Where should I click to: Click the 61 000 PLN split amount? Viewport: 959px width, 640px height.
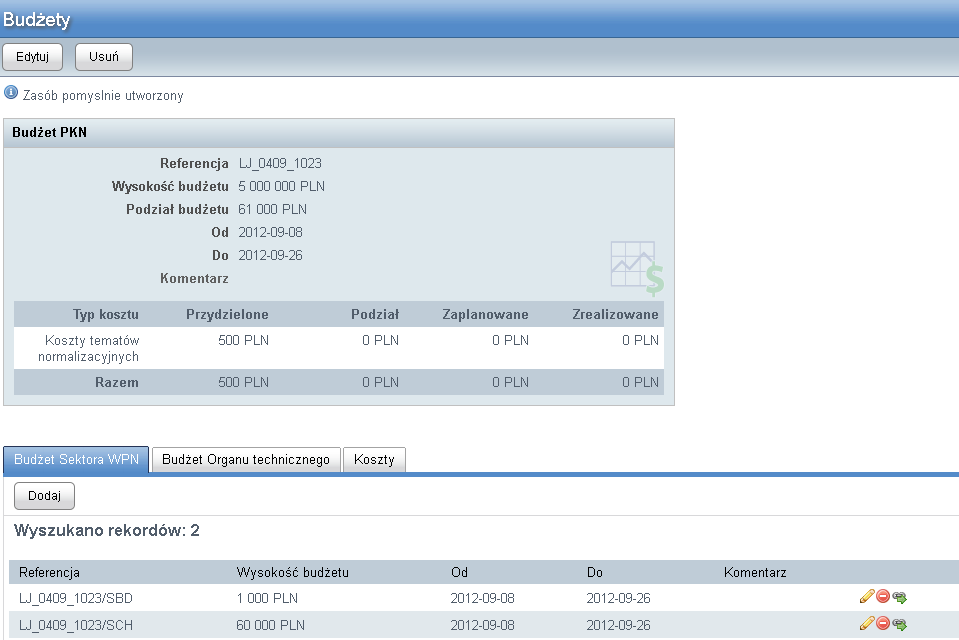273,209
